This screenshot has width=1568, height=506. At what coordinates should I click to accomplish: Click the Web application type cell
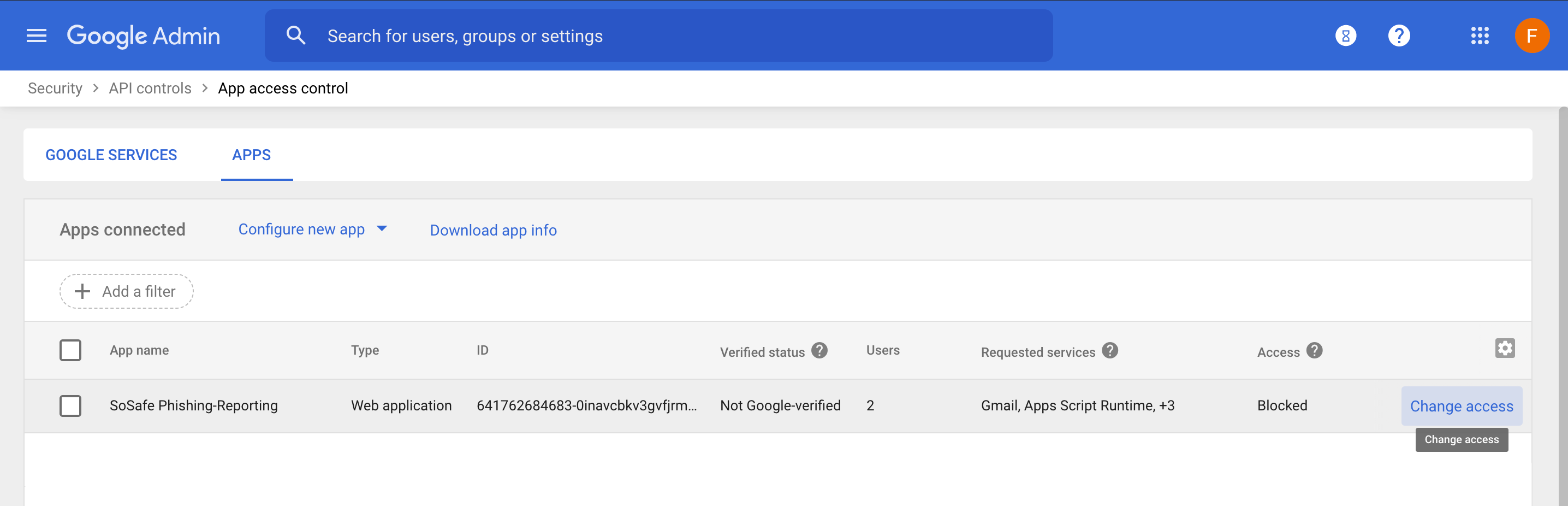coord(401,405)
